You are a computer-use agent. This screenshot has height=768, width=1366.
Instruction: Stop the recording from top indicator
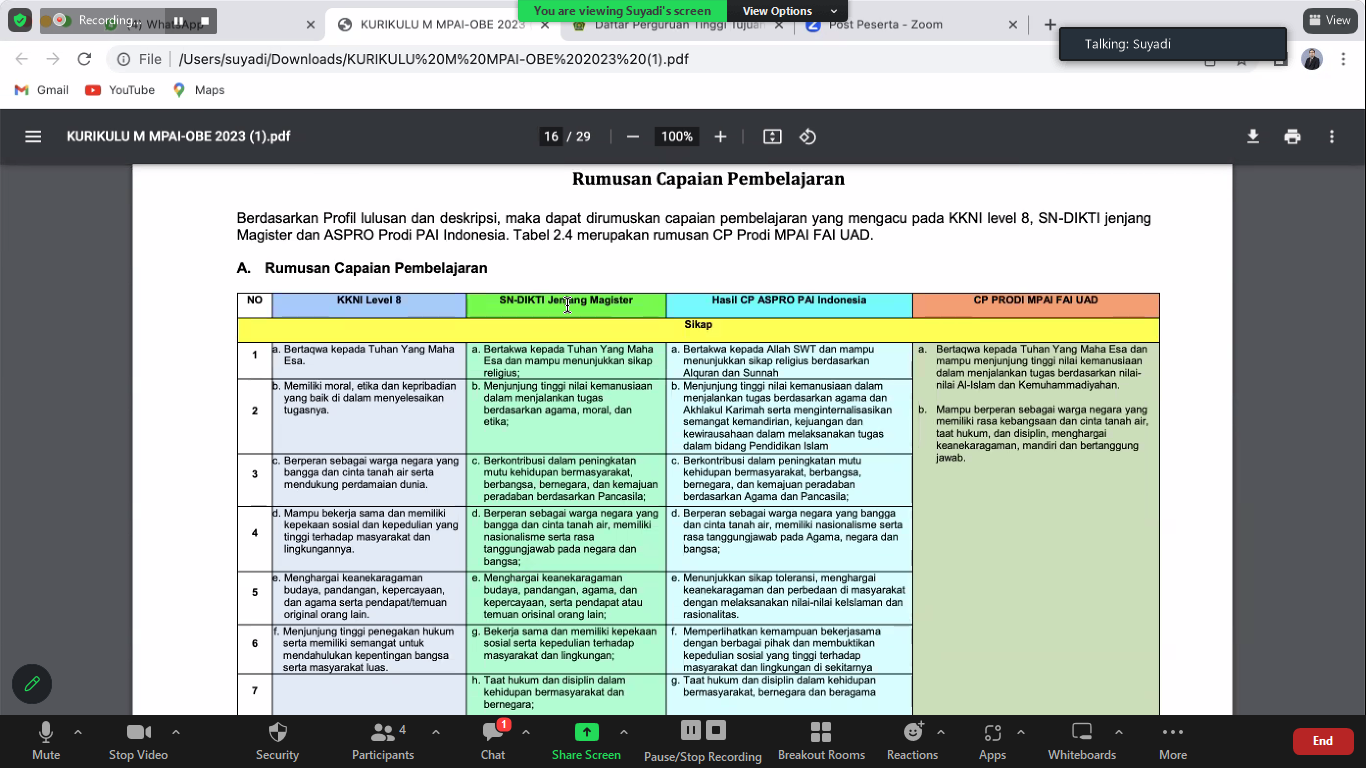pos(205,20)
